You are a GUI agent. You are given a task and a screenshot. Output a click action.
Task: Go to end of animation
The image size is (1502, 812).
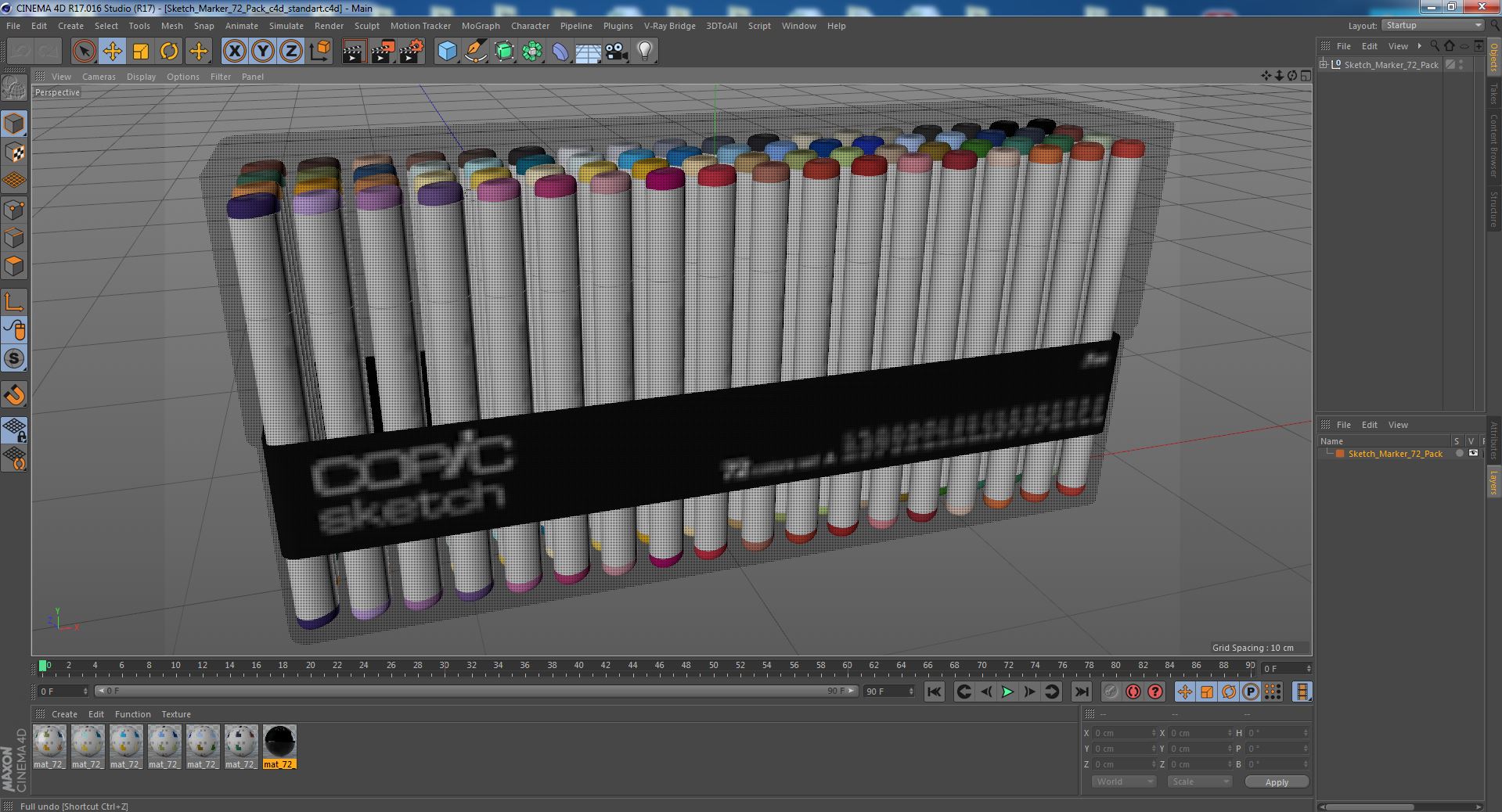point(1082,692)
